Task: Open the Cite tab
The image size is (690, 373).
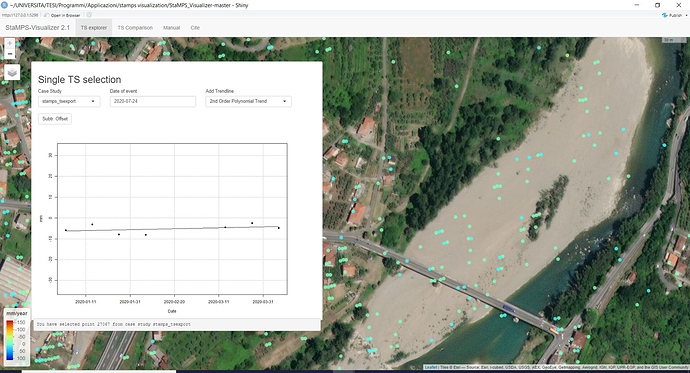Action: click(x=195, y=28)
